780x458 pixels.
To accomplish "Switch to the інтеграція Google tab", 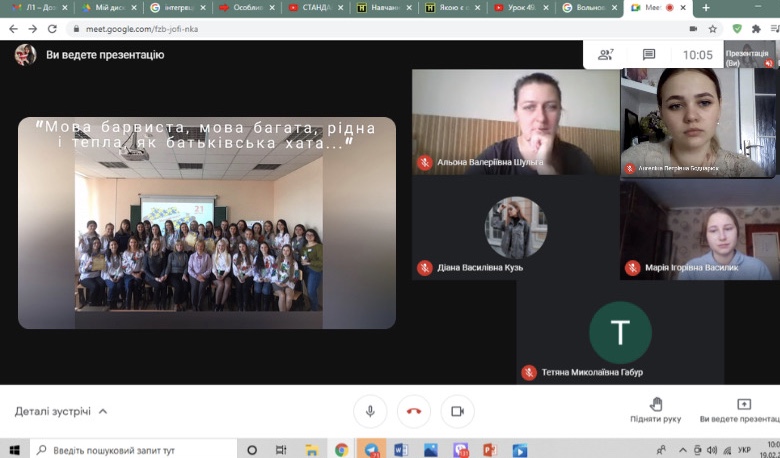I will [177, 8].
